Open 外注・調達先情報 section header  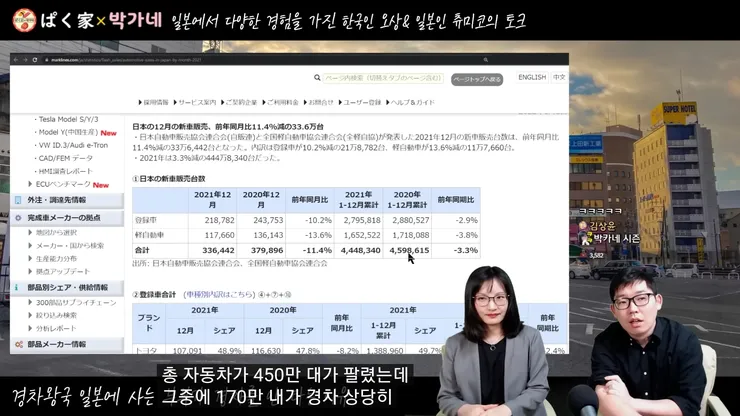67,200
